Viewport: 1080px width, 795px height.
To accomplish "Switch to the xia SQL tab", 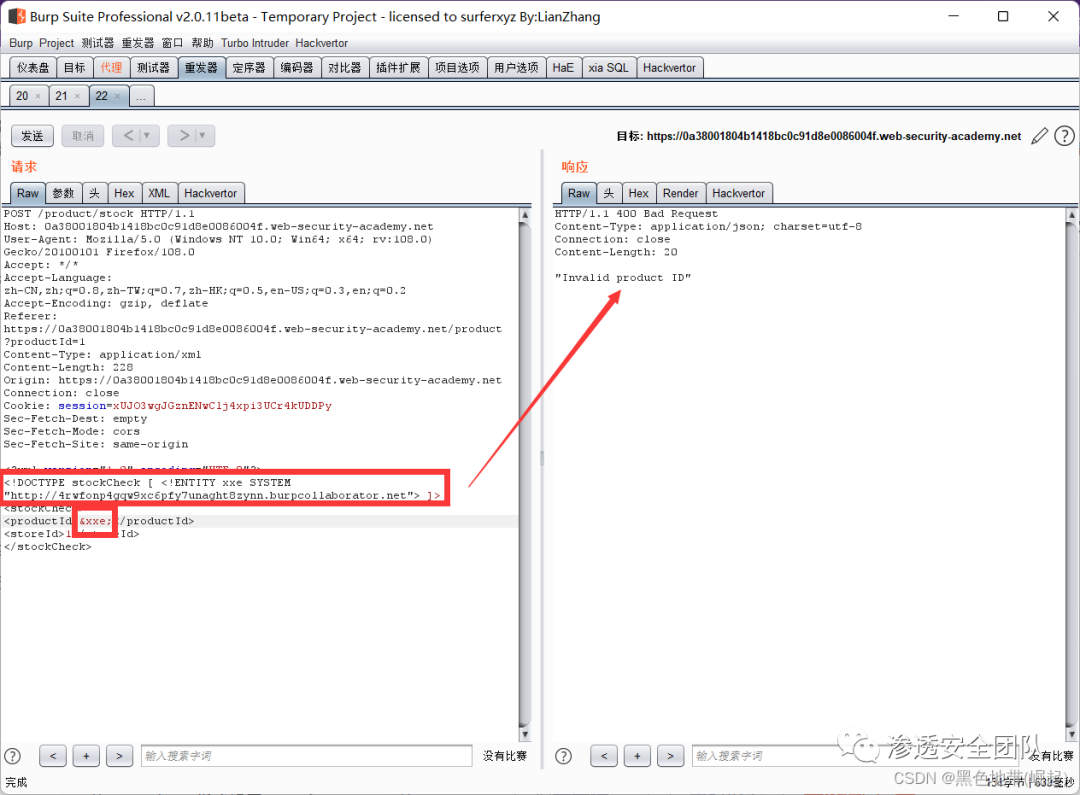I will click(x=608, y=68).
